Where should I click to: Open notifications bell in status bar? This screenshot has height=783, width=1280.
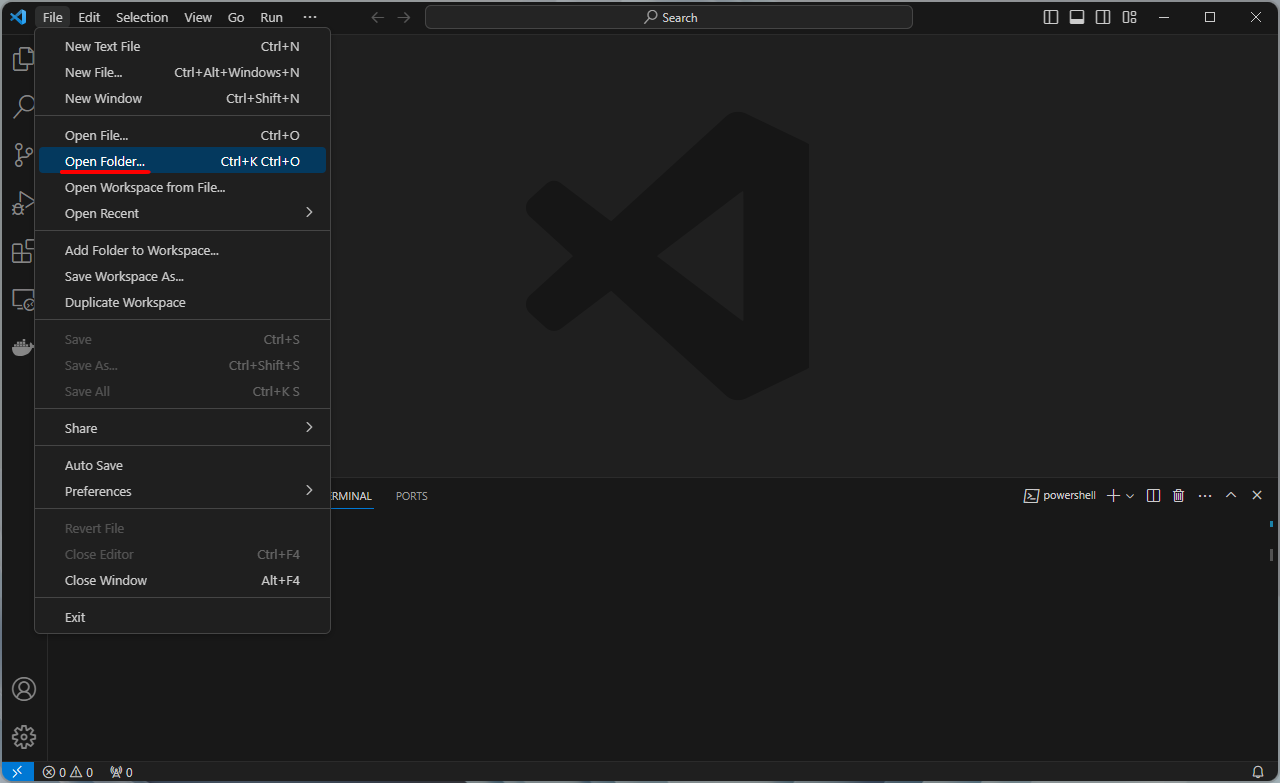[x=1258, y=772]
